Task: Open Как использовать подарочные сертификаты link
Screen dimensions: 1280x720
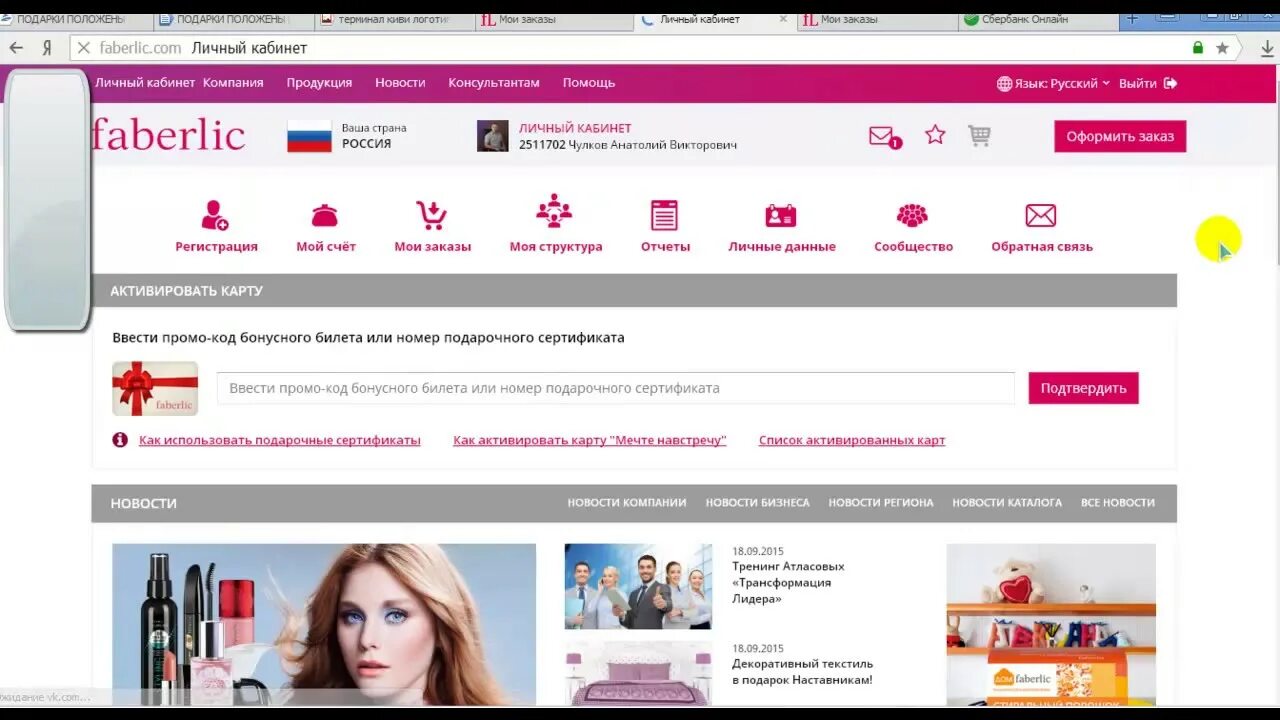Action: (280, 440)
